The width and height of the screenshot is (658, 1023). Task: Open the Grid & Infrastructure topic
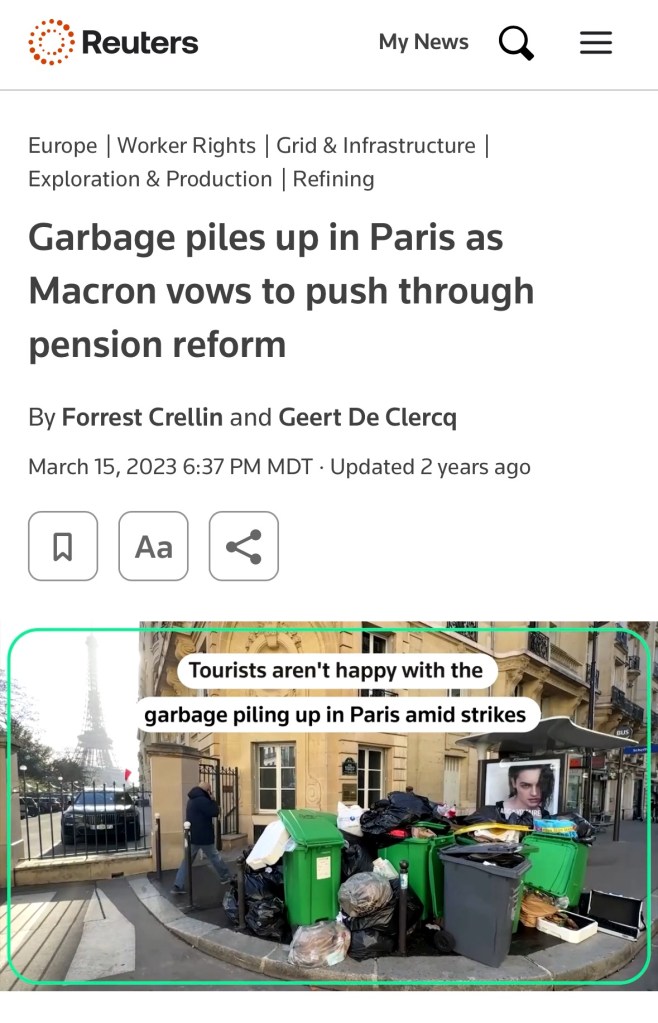pyautogui.click(x=376, y=145)
